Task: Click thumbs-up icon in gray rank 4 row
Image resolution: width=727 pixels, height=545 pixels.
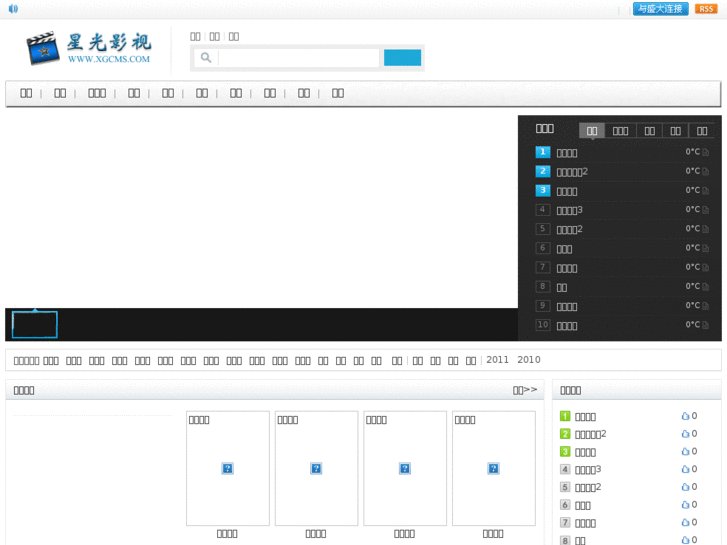Action: coord(685,469)
